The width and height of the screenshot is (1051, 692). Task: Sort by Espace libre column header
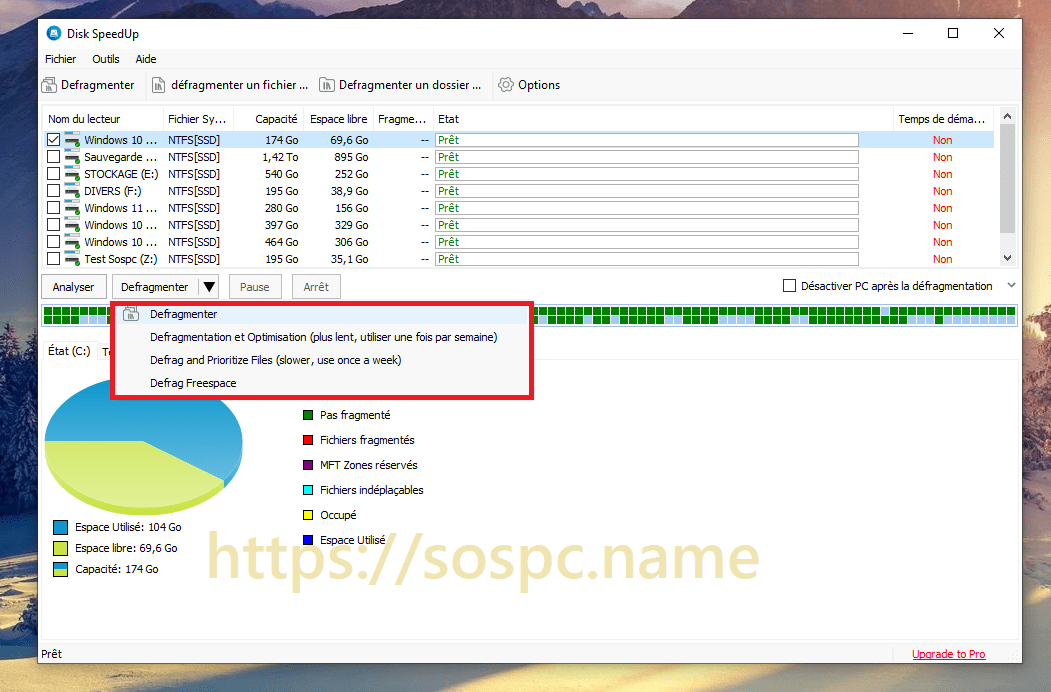coord(338,119)
